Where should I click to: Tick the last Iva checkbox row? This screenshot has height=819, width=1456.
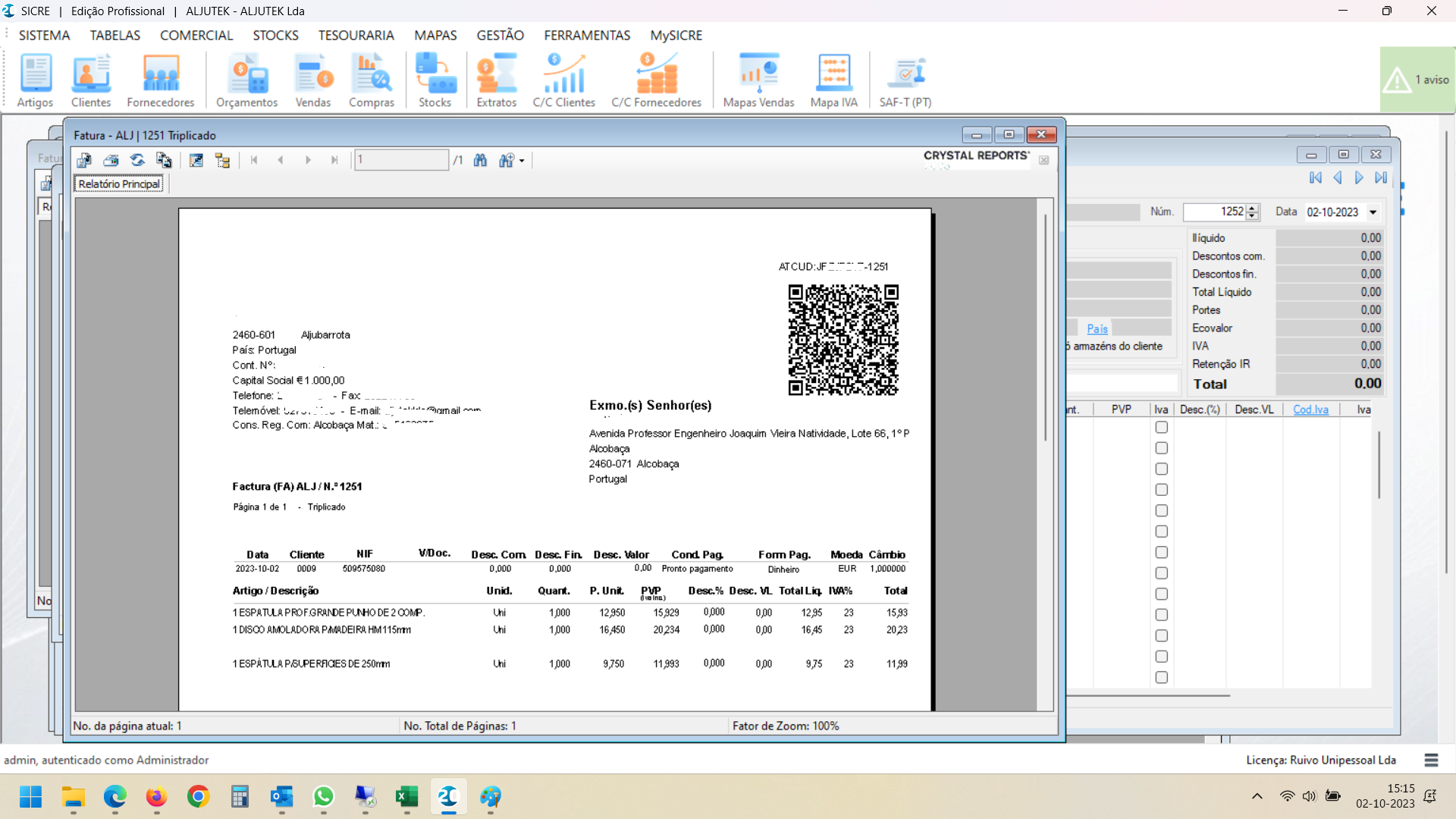(1161, 677)
